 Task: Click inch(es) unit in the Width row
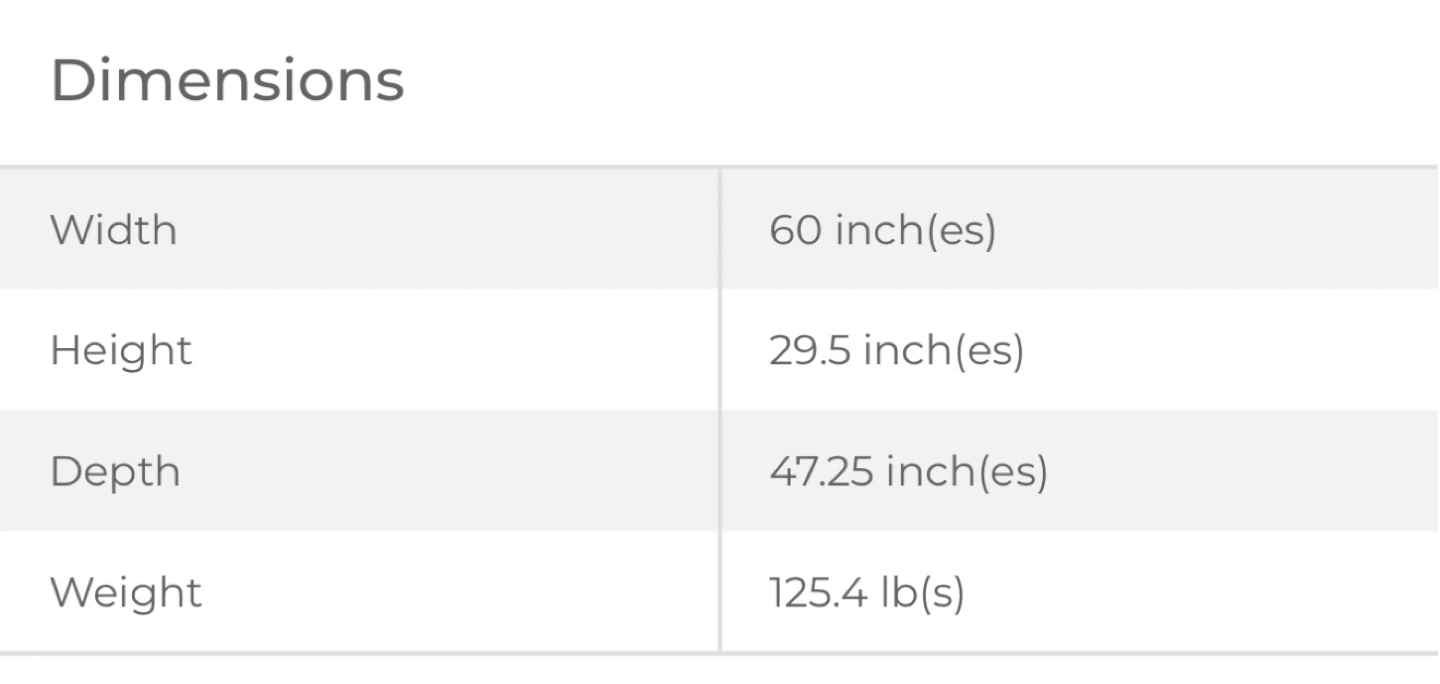coord(915,231)
